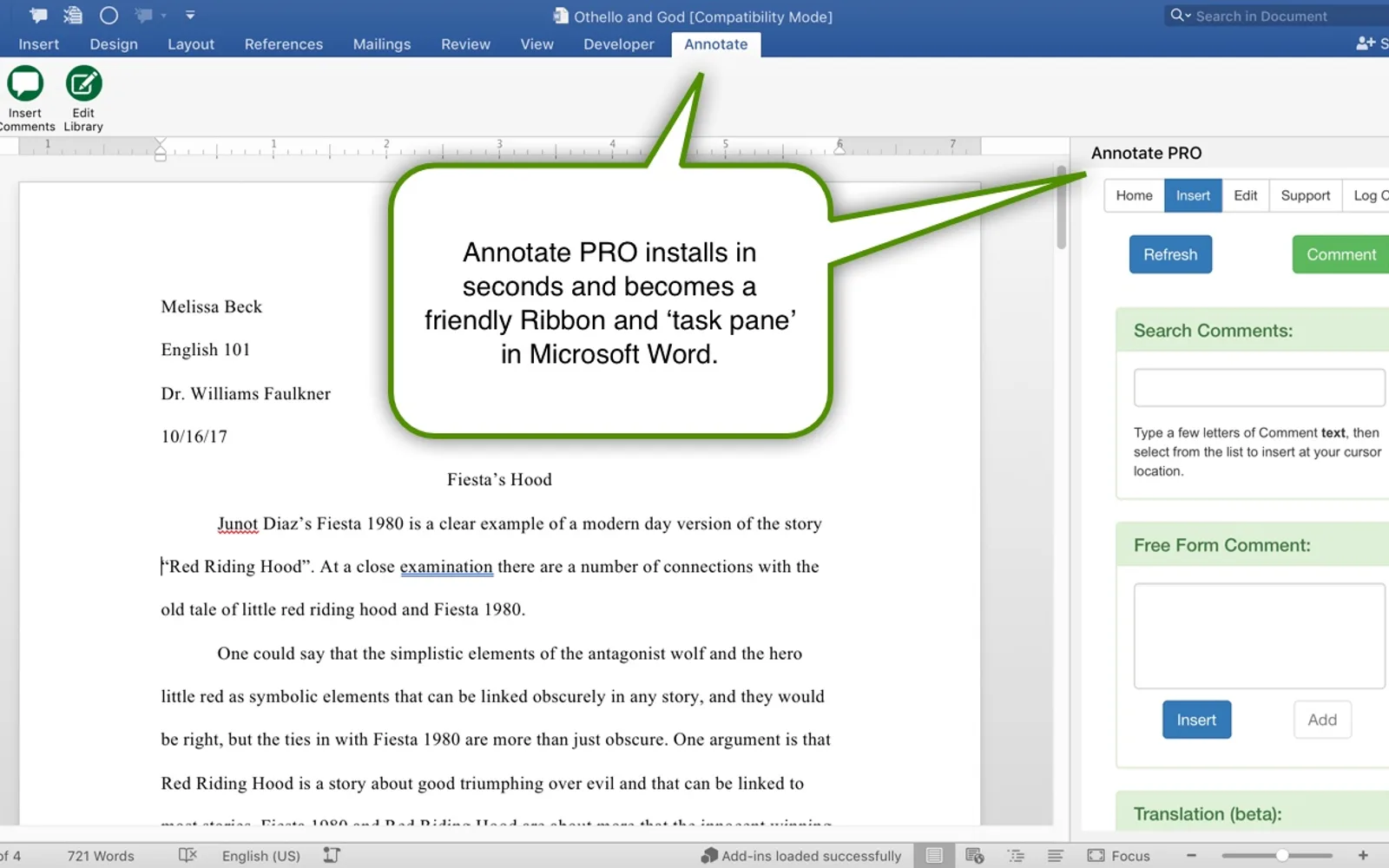Switch to Print Layout view
The image size is (1389, 868).
934,855
